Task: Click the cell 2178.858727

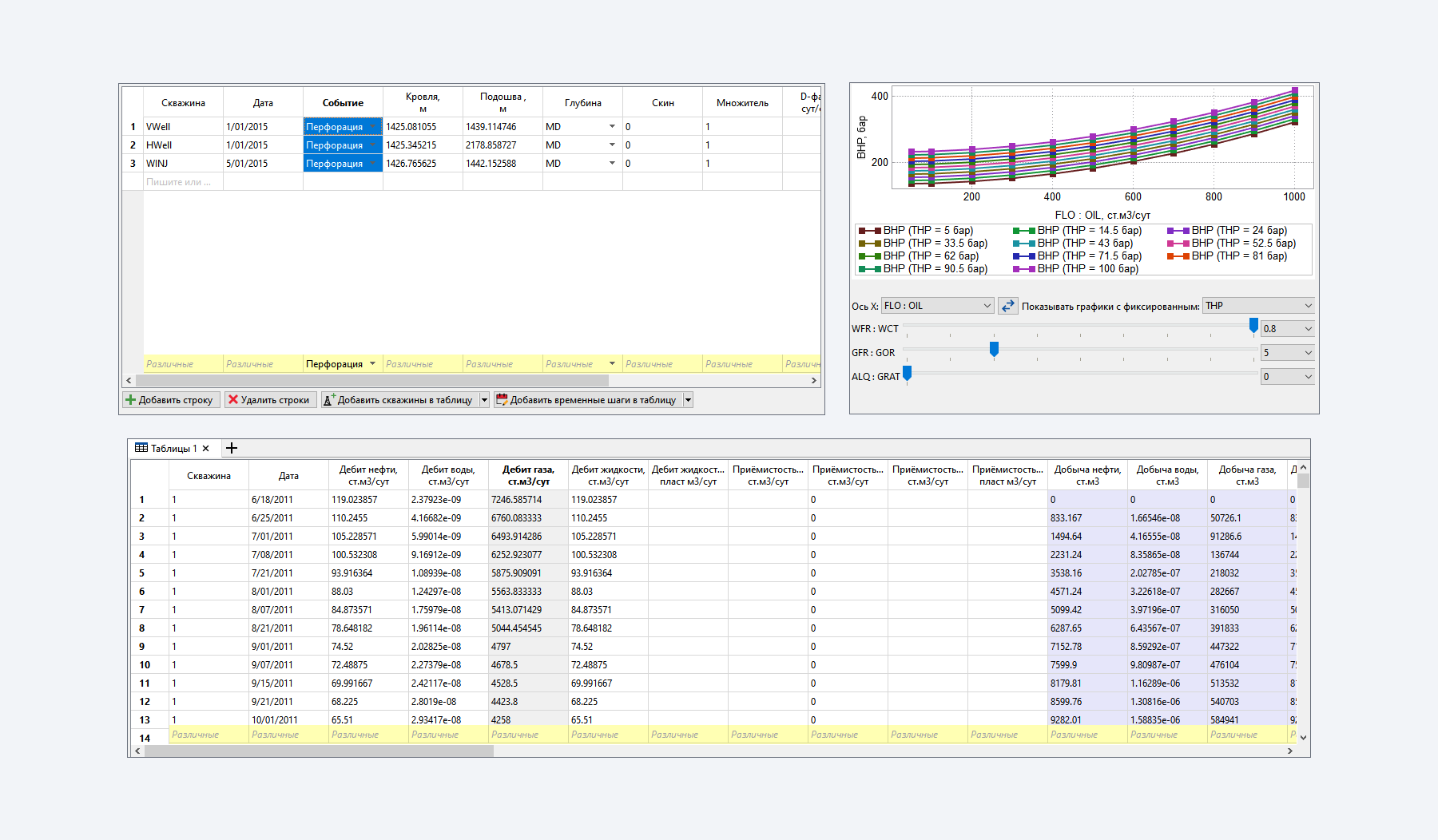Action: 503,145
